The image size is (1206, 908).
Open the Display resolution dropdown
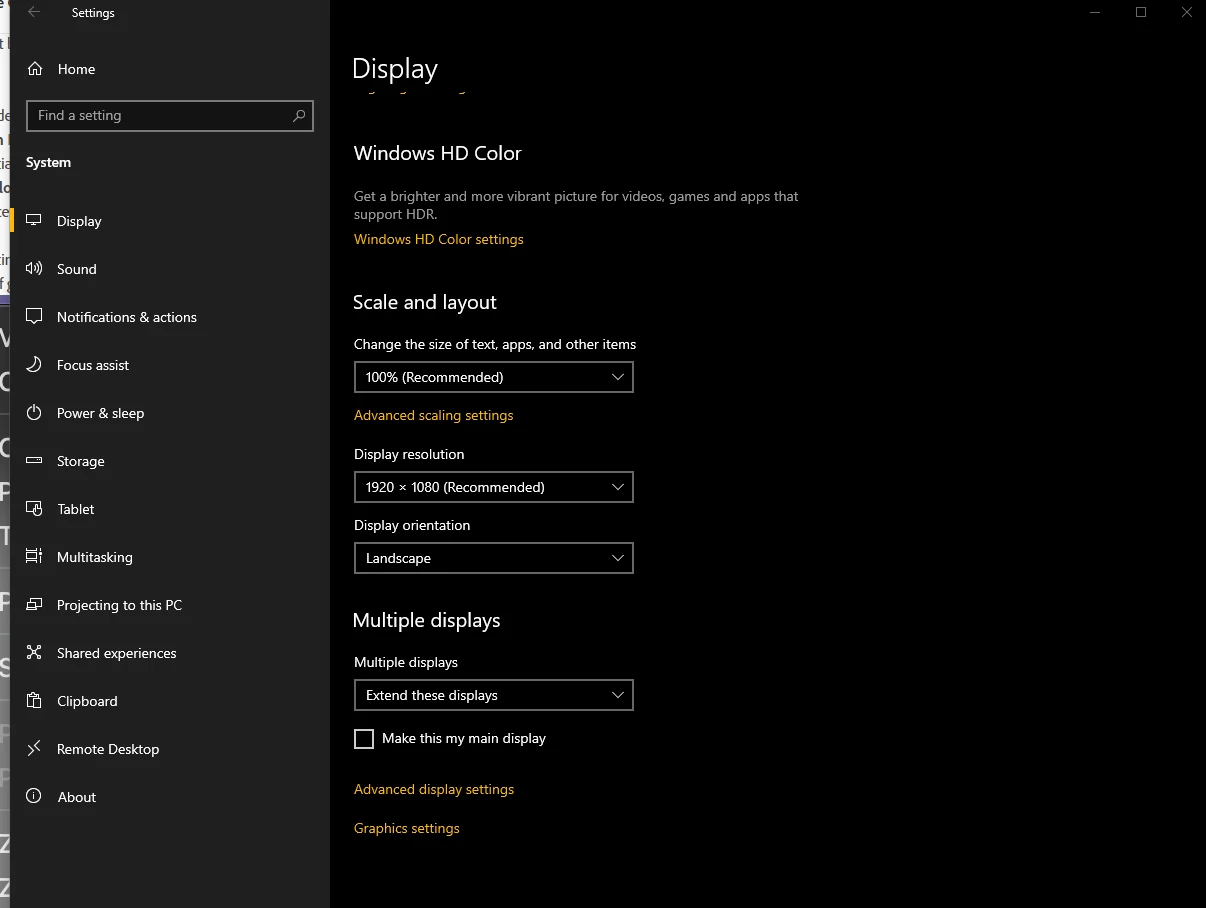494,487
